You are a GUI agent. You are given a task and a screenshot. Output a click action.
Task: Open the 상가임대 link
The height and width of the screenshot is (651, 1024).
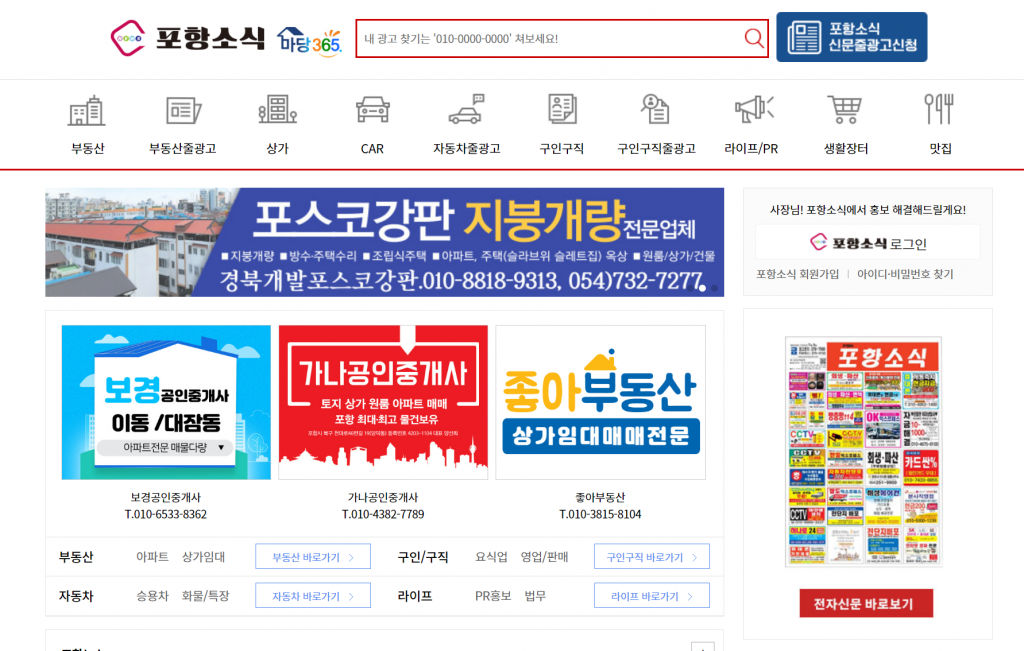203,557
